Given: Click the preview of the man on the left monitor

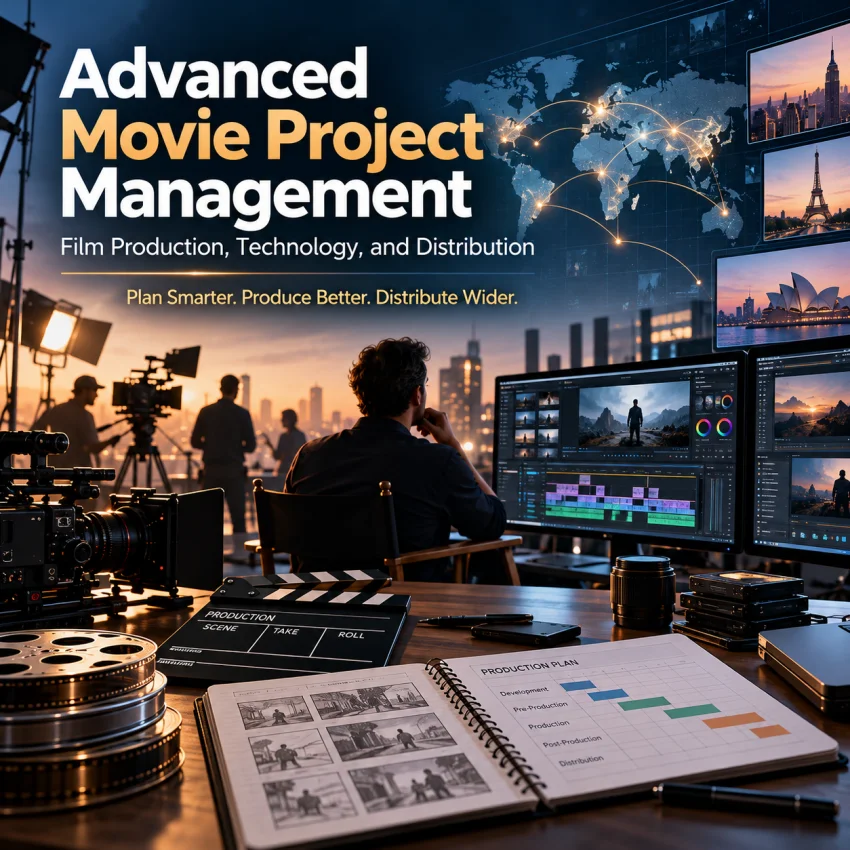Looking at the screenshot, I should [634, 415].
